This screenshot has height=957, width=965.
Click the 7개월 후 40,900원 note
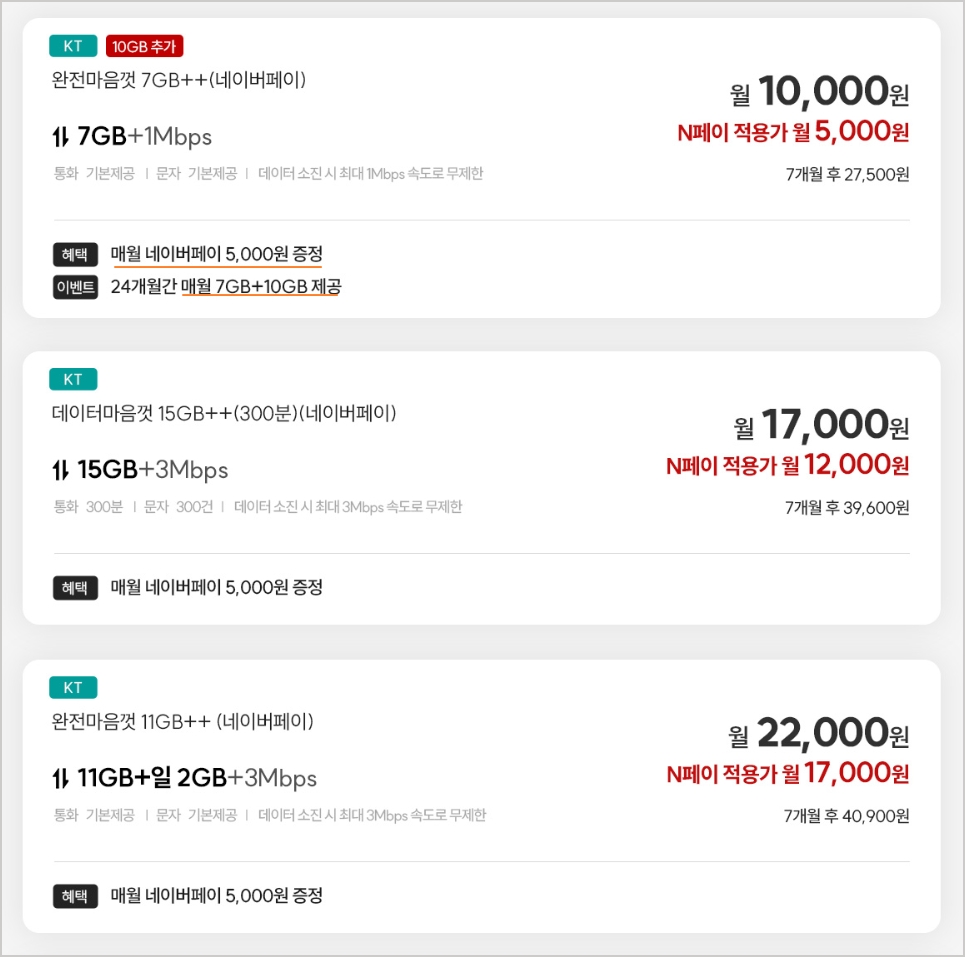[x=846, y=816]
